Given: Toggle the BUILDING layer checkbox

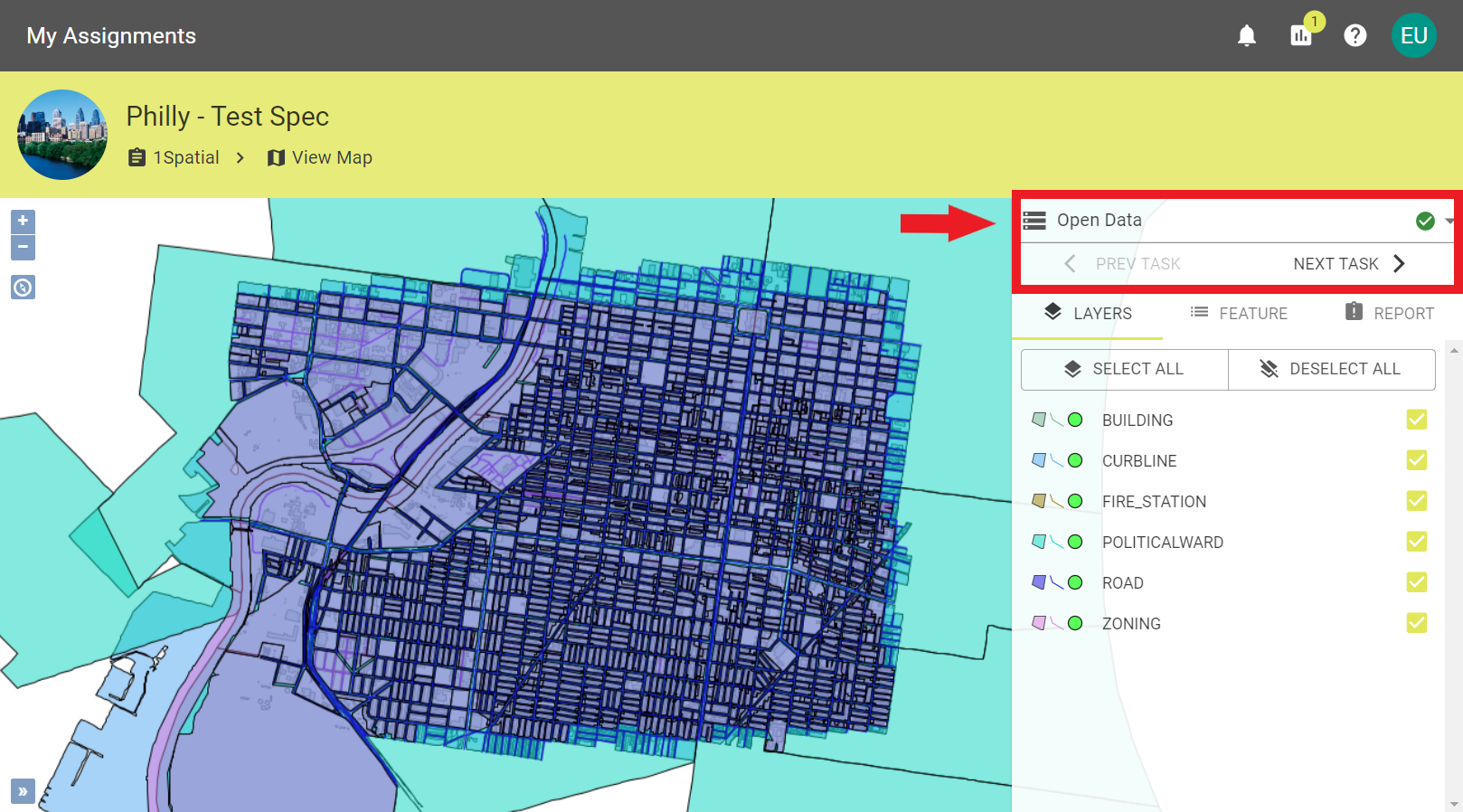Looking at the screenshot, I should point(1417,420).
